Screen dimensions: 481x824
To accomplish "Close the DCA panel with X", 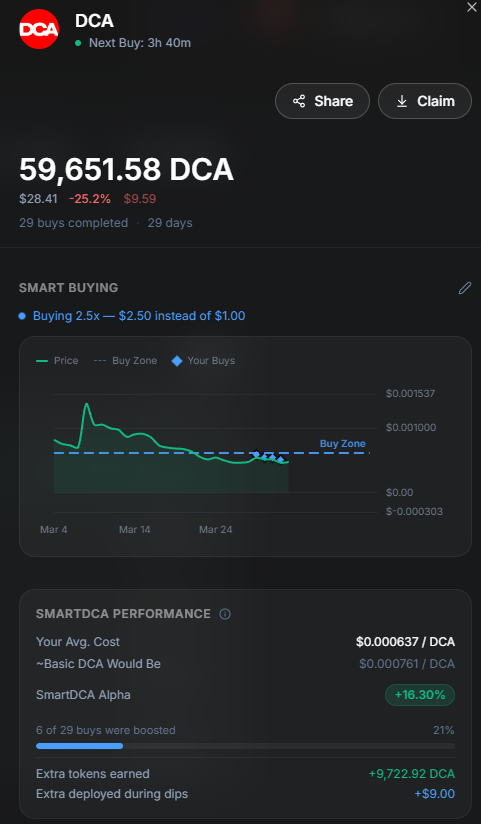I will pyautogui.click(x=472, y=7).
